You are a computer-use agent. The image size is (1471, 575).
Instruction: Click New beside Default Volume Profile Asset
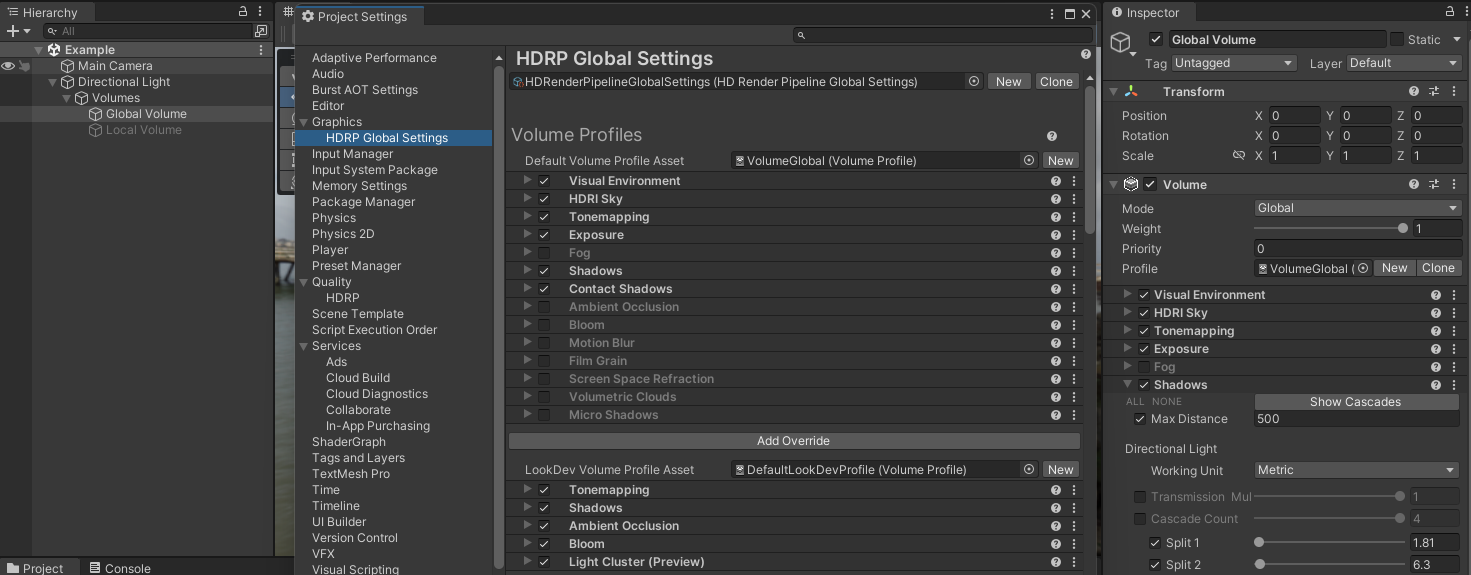1061,160
